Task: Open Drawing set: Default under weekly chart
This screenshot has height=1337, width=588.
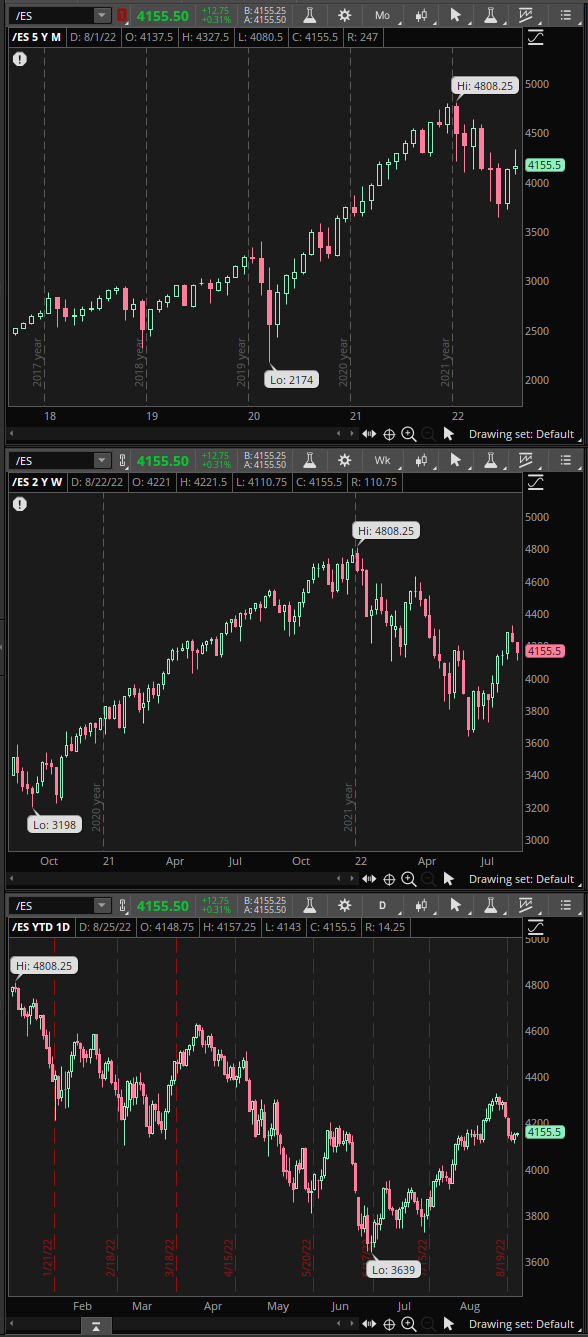Action: (521, 879)
